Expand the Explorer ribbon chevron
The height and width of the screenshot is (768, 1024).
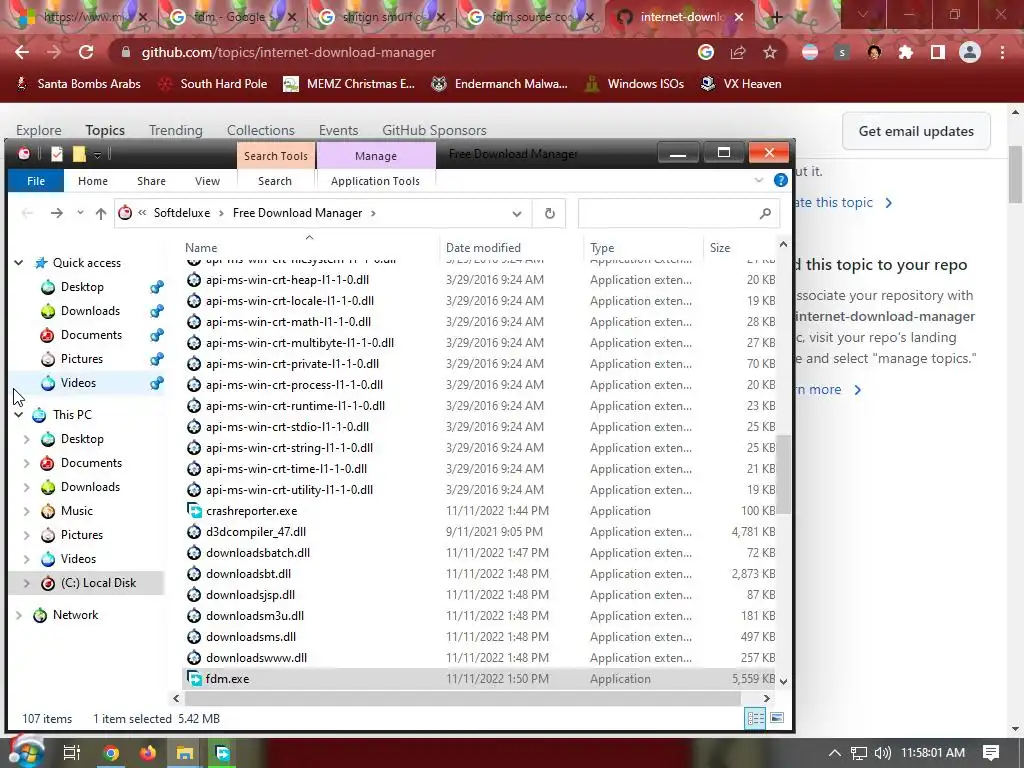pyautogui.click(x=758, y=180)
